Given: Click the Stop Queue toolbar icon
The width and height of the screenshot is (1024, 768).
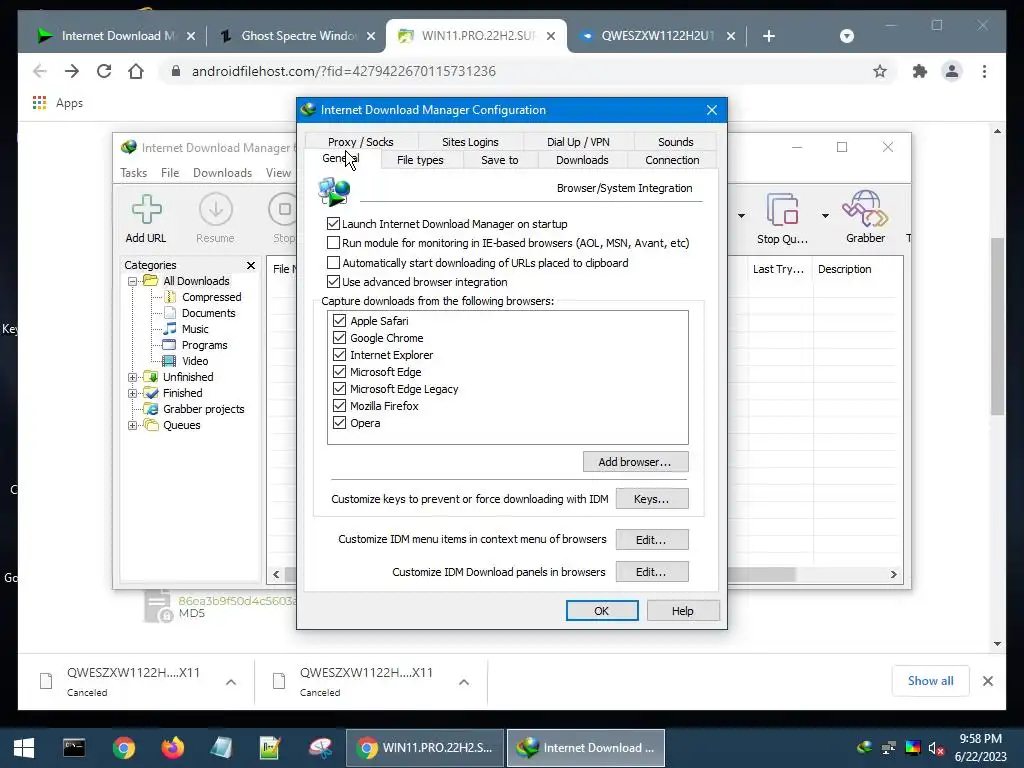Looking at the screenshot, I should (x=782, y=217).
